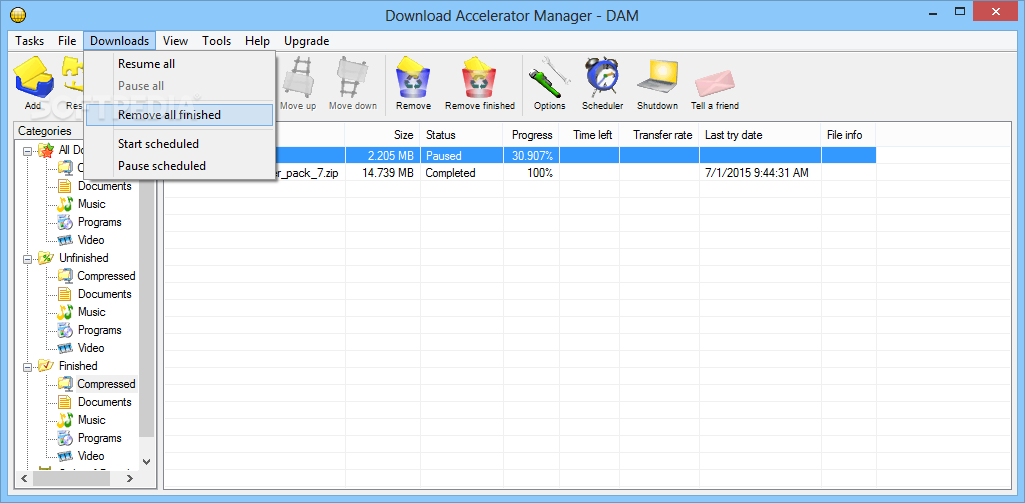The image size is (1025, 503).
Task: Choose Remove all finished menu entry
Action: [x=179, y=115]
